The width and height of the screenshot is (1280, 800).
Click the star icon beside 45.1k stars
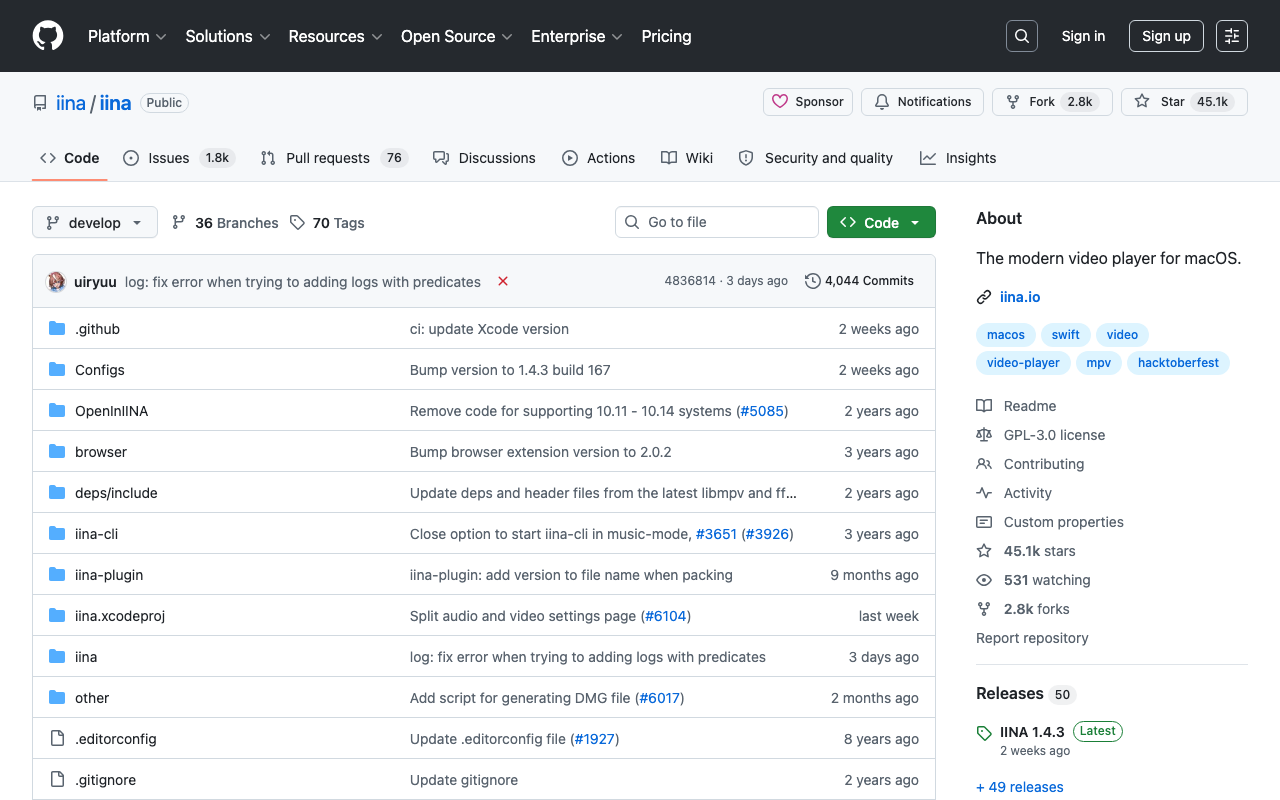pyautogui.click(x=984, y=551)
